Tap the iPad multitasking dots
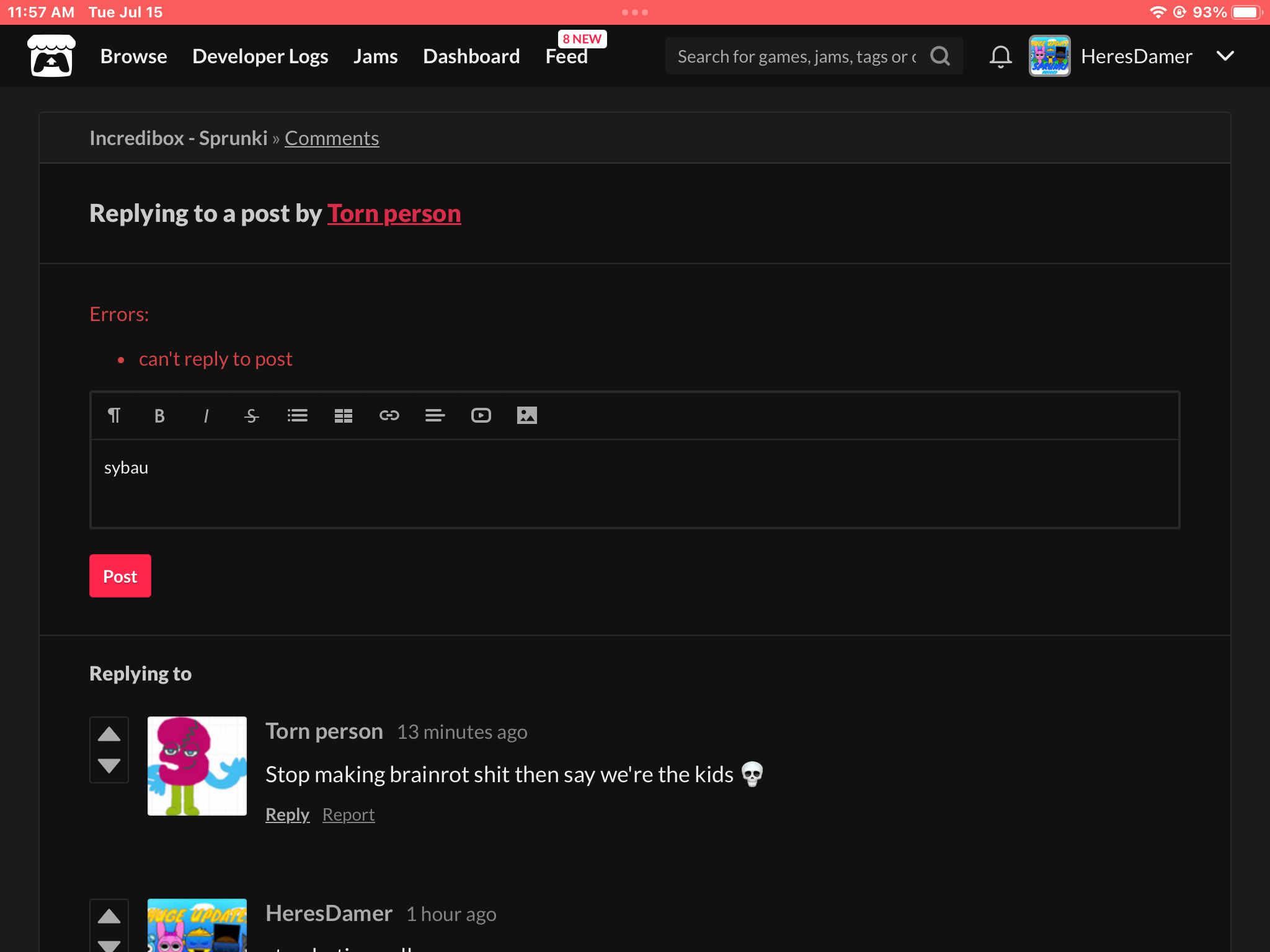 coord(635,12)
